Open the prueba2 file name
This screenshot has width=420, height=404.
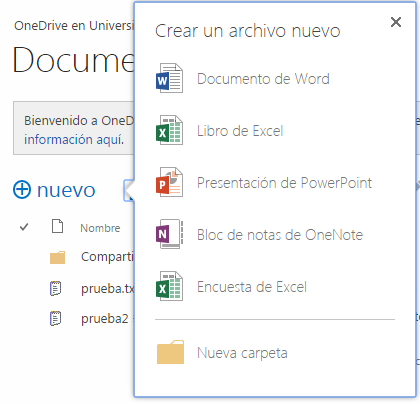coord(105,319)
